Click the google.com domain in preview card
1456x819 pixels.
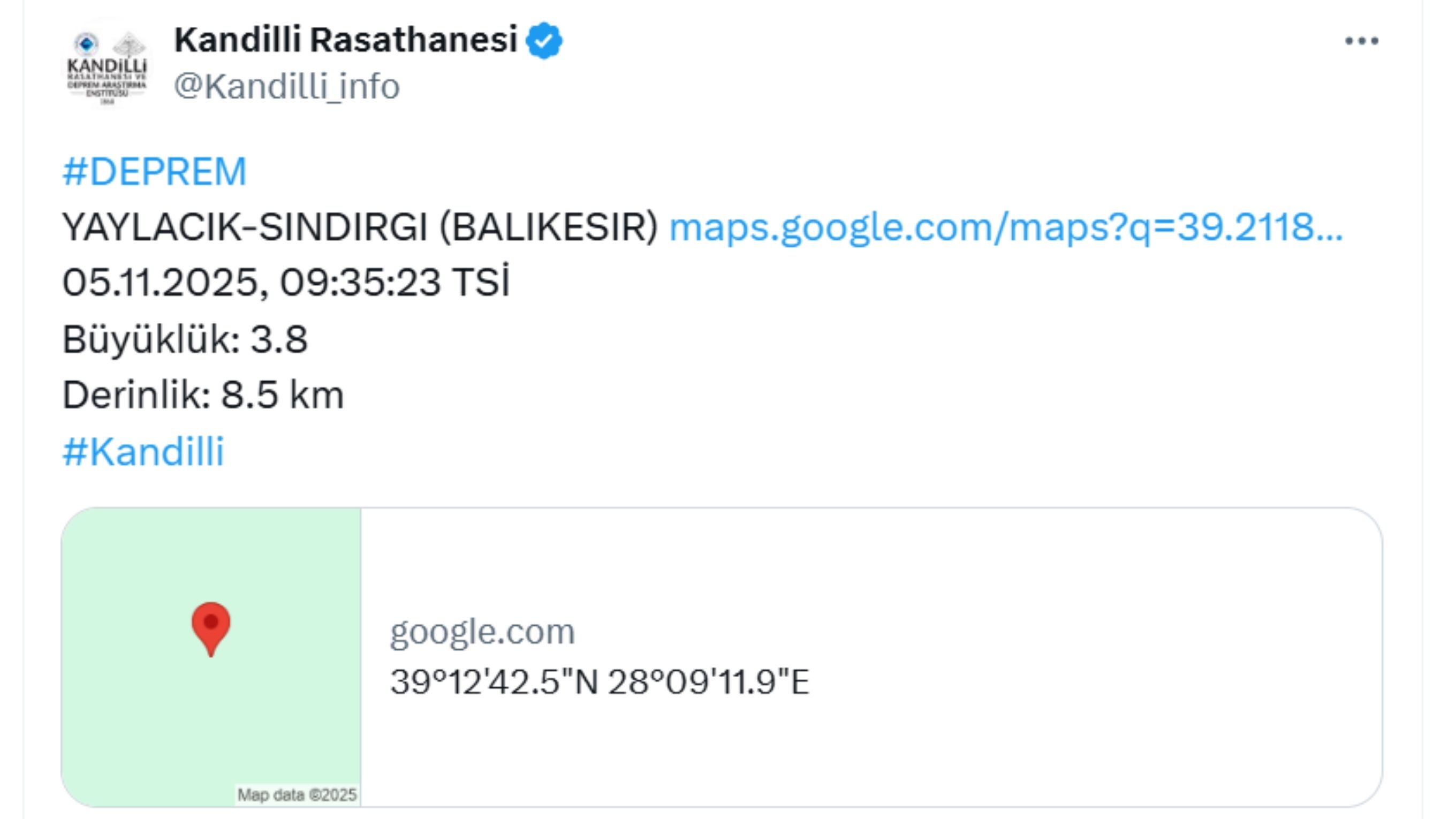click(482, 631)
